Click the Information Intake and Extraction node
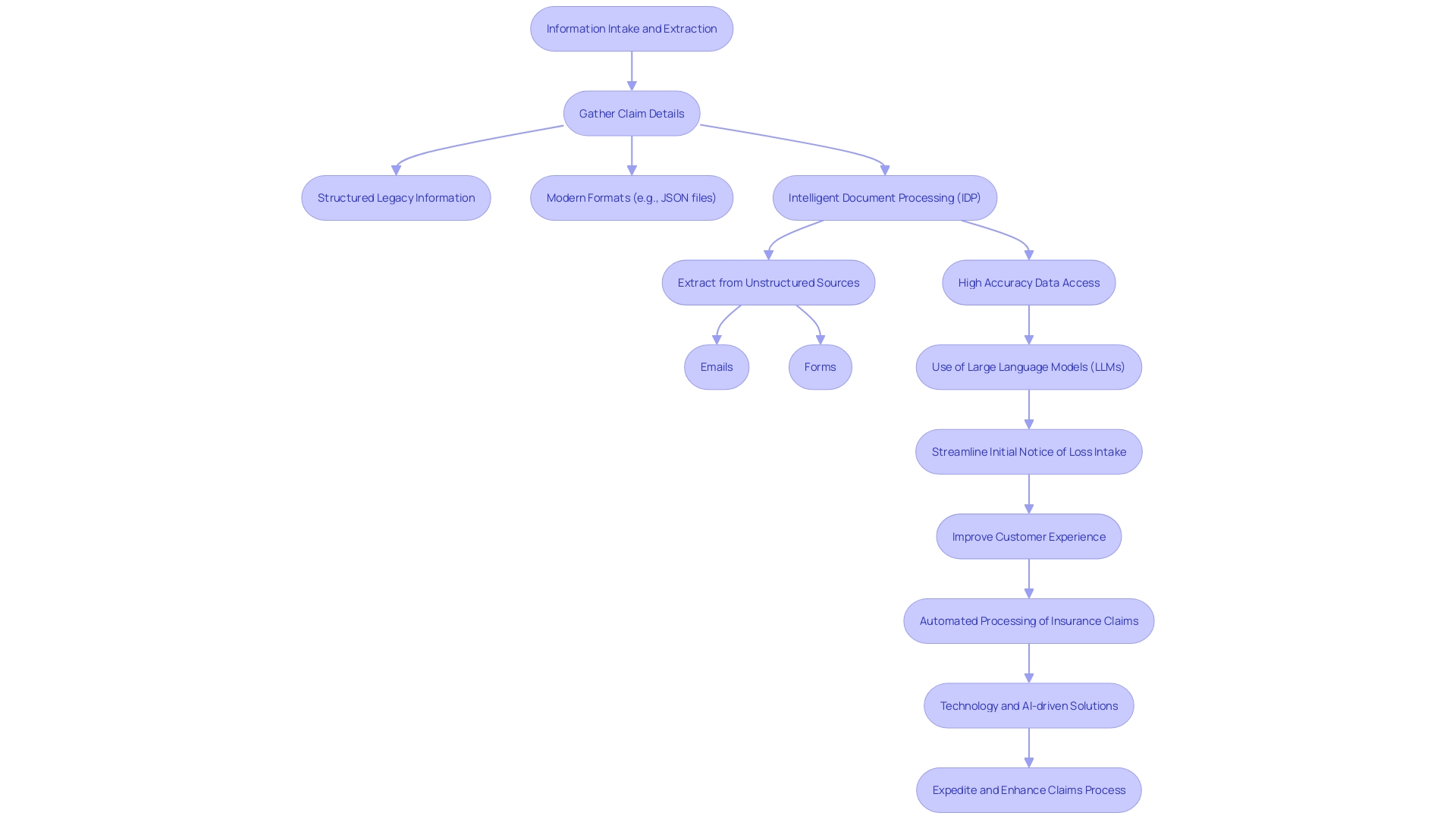Image resolution: width=1456 pixels, height=819 pixels. [x=631, y=28]
